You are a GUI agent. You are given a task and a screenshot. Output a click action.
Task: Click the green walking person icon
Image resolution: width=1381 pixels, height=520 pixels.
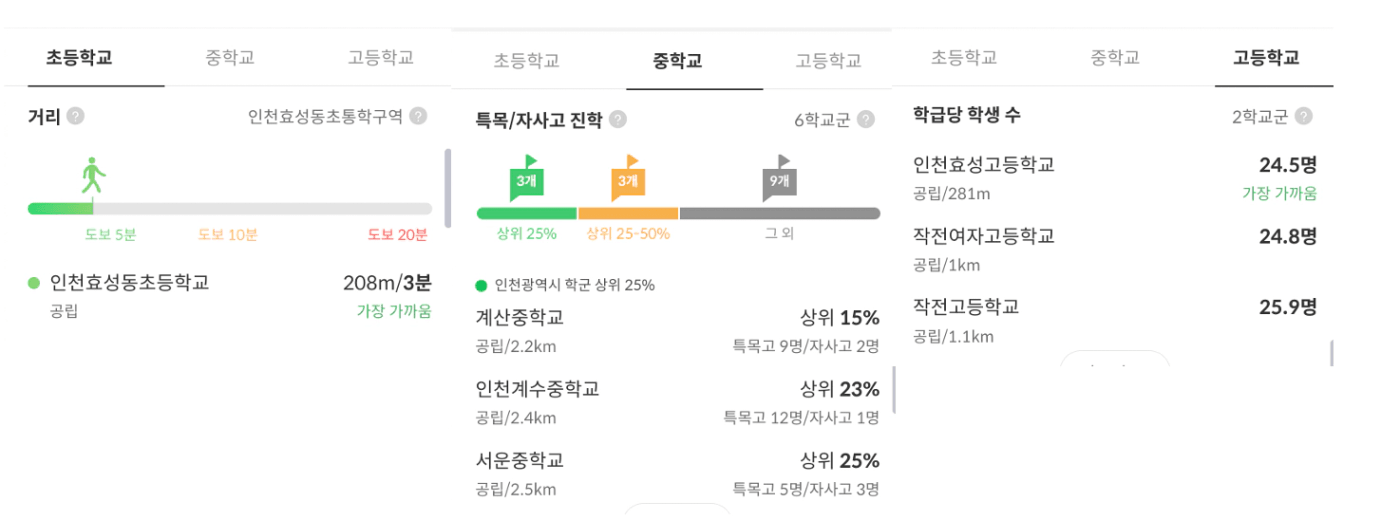pyautogui.click(x=93, y=176)
